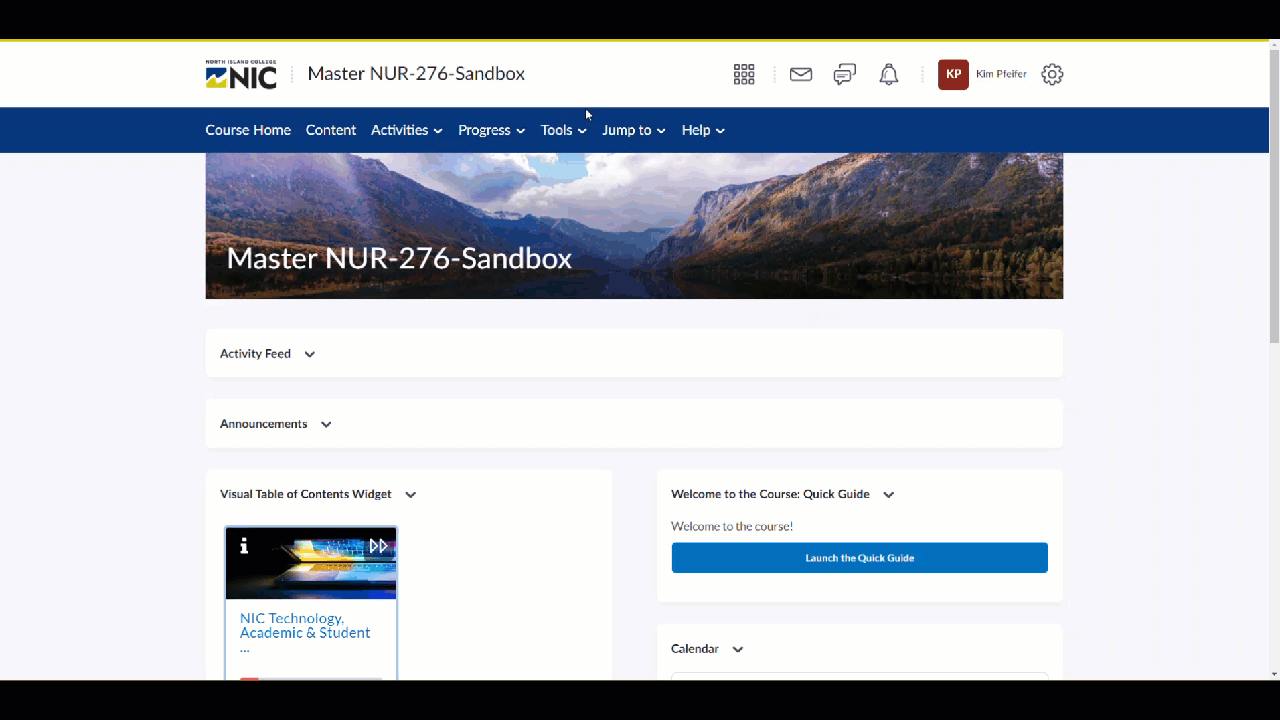This screenshot has width=1280, height=720.
Task: Click the Announcements heading text
Action: (x=263, y=424)
